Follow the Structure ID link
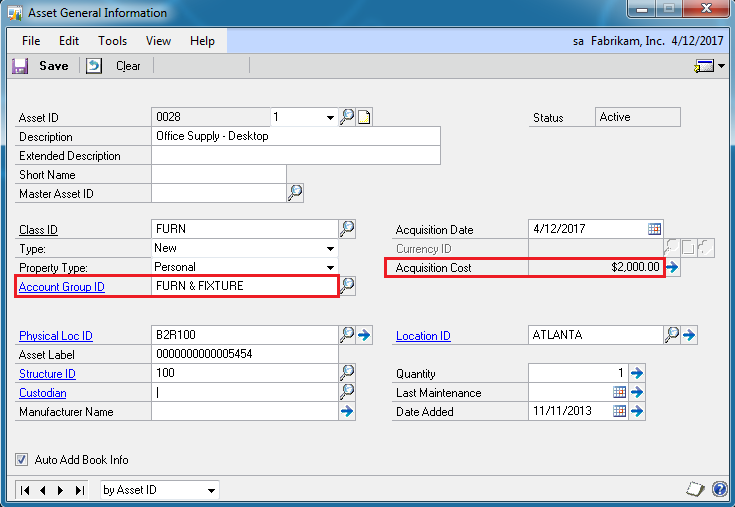The width and height of the screenshot is (735, 507). (x=47, y=374)
